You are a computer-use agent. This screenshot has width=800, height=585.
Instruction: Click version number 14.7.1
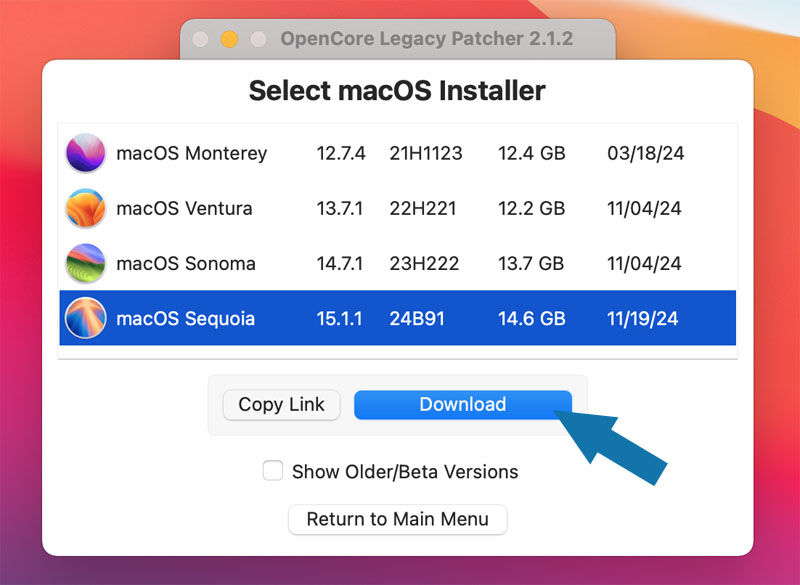[x=341, y=264]
